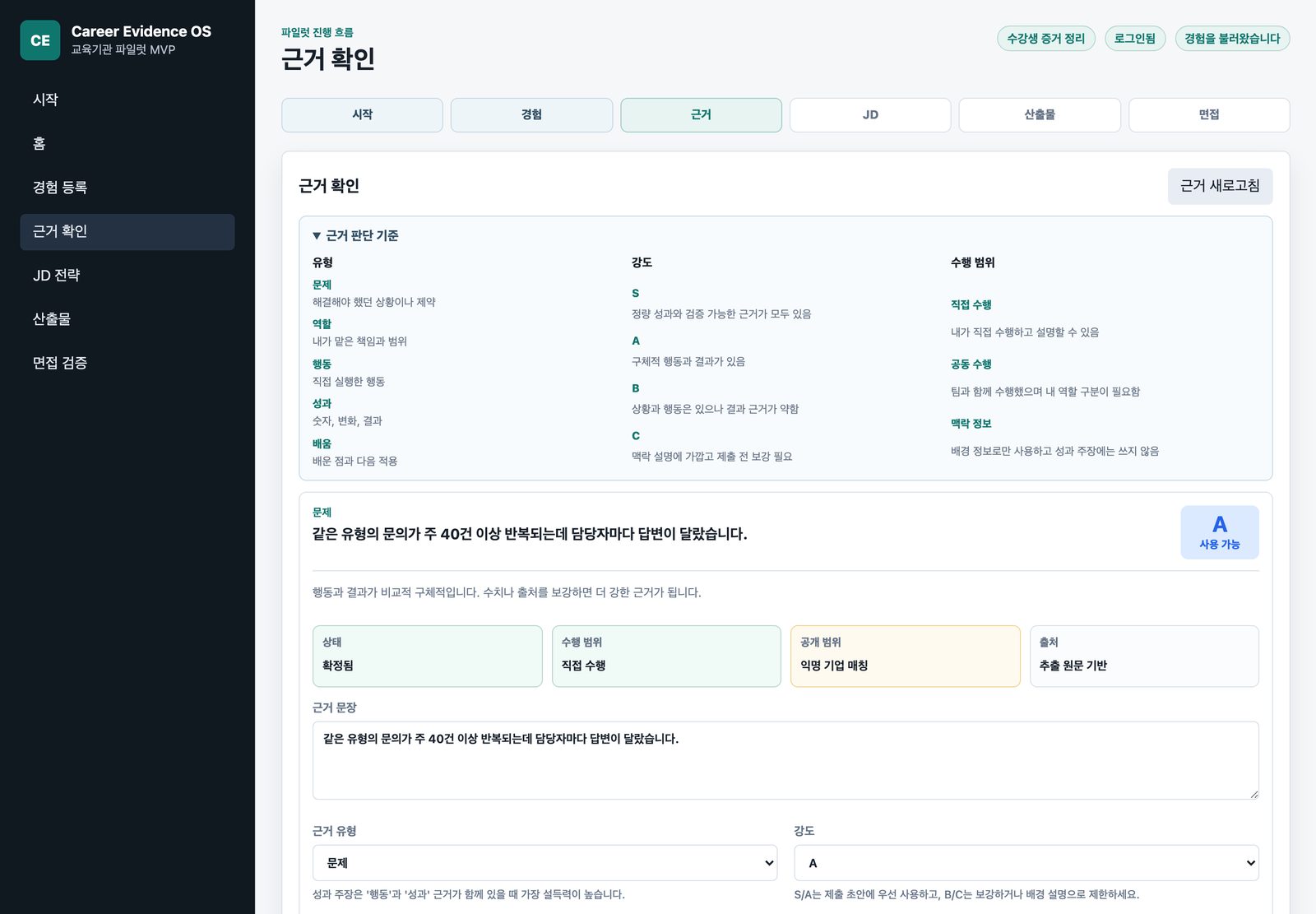Image resolution: width=1316 pixels, height=914 pixels.
Task: Select 근거 확인 in the sidebar
Action: click(127, 232)
